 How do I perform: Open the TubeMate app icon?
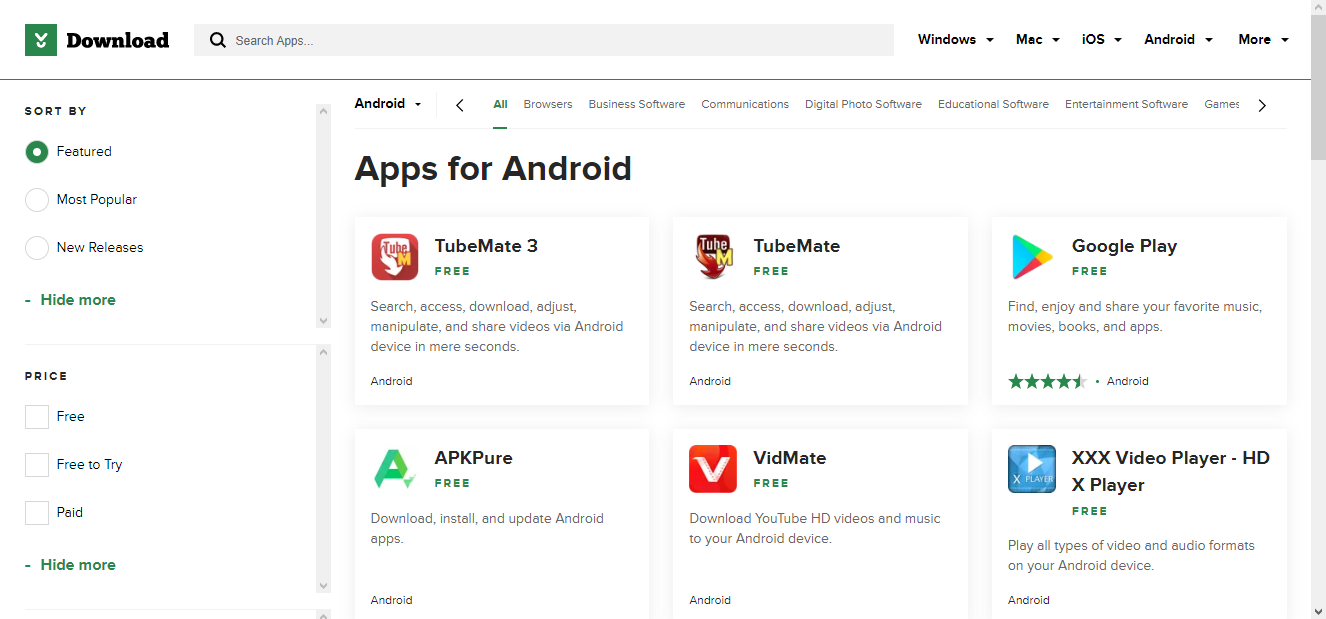713,257
